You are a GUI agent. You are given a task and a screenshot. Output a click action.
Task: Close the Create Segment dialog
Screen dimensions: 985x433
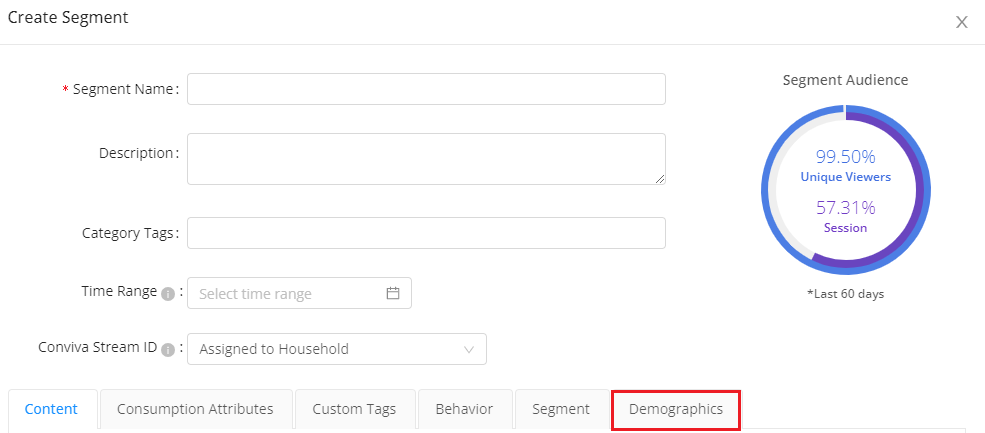click(x=961, y=23)
